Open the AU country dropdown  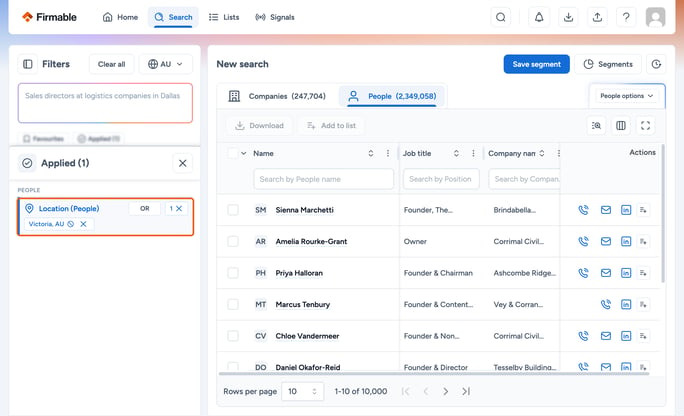pyautogui.click(x=165, y=64)
